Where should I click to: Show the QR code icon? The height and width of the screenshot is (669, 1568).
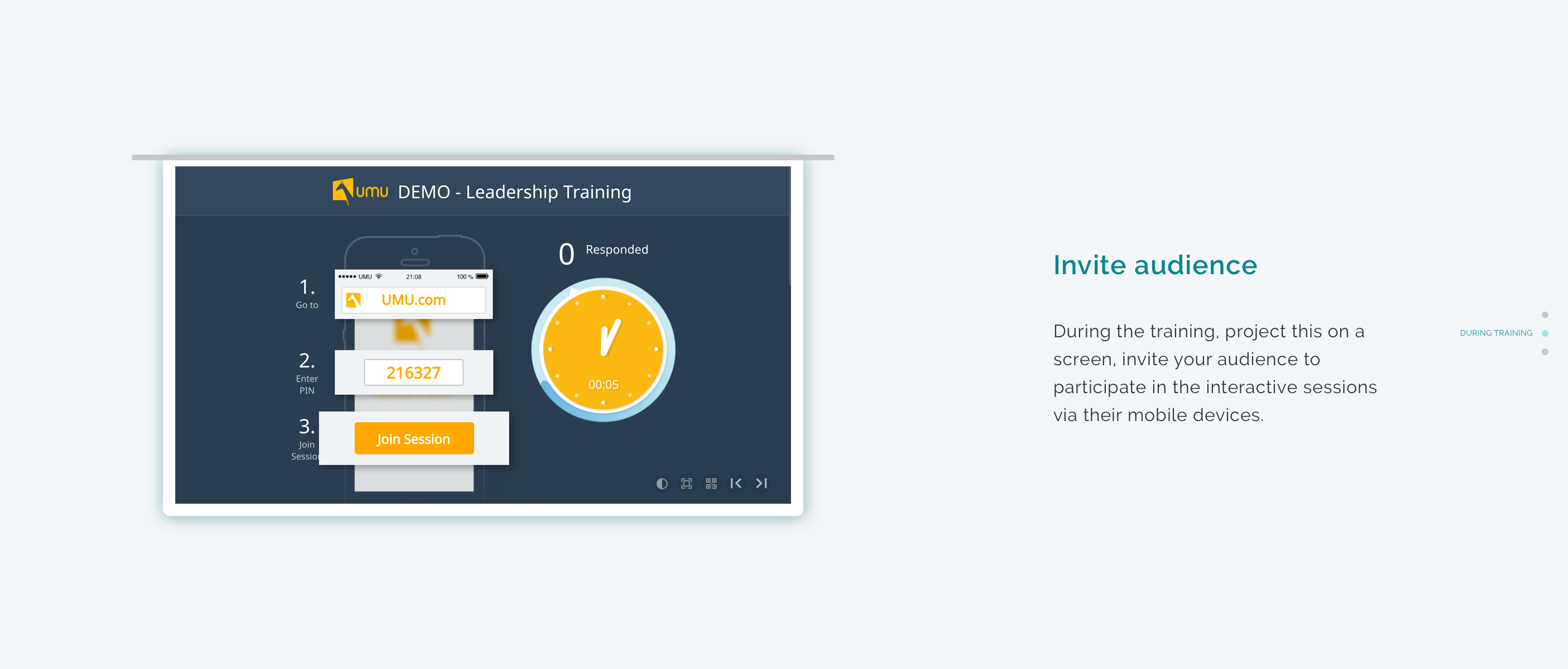711,484
